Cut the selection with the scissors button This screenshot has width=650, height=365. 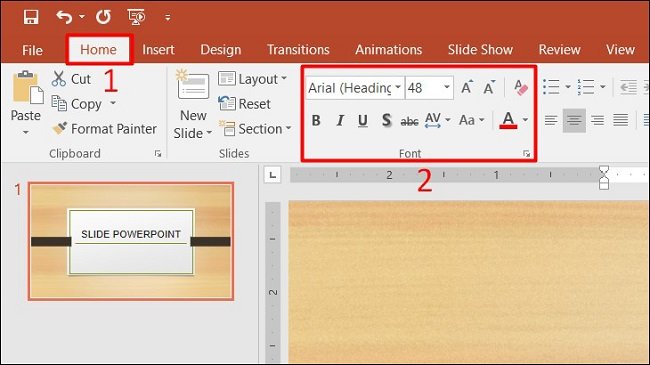(x=71, y=79)
